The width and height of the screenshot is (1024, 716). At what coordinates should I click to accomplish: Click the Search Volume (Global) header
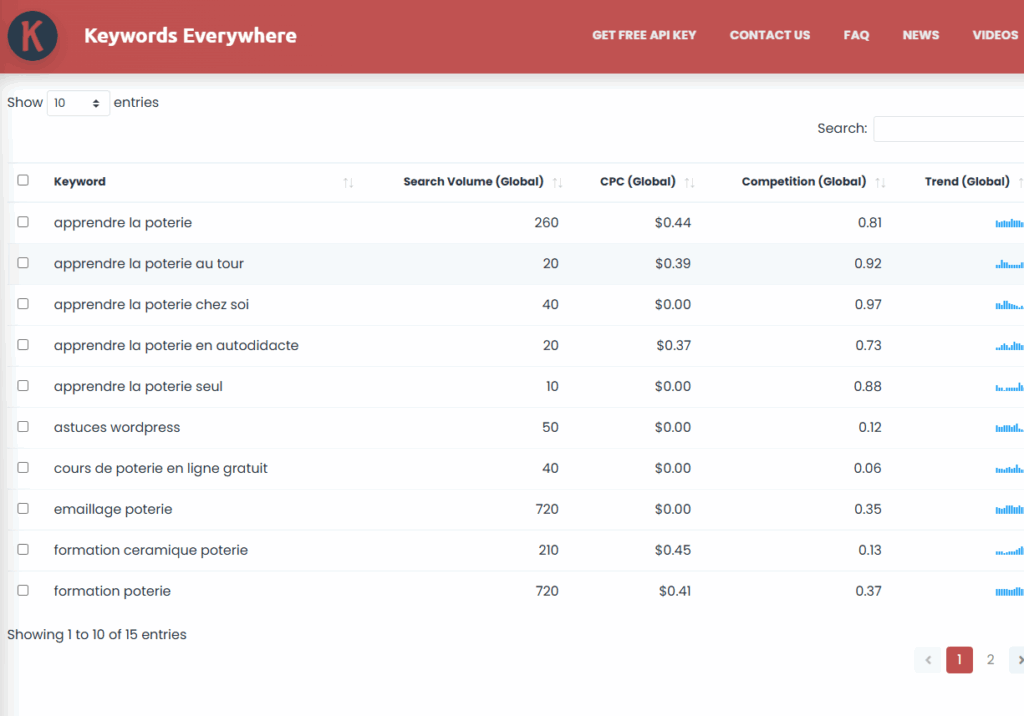point(473,182)
